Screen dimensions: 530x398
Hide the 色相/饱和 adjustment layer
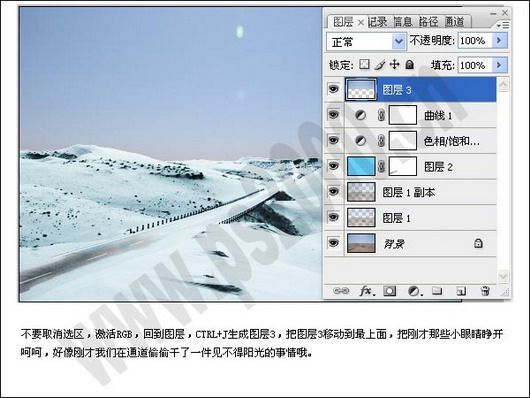(334, 140)
